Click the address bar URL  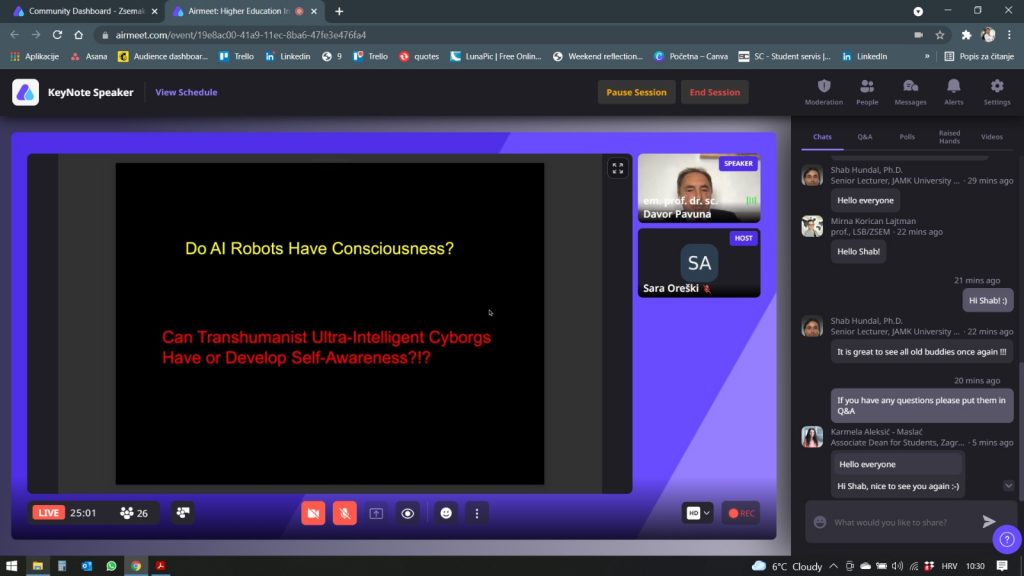[241, 35]
